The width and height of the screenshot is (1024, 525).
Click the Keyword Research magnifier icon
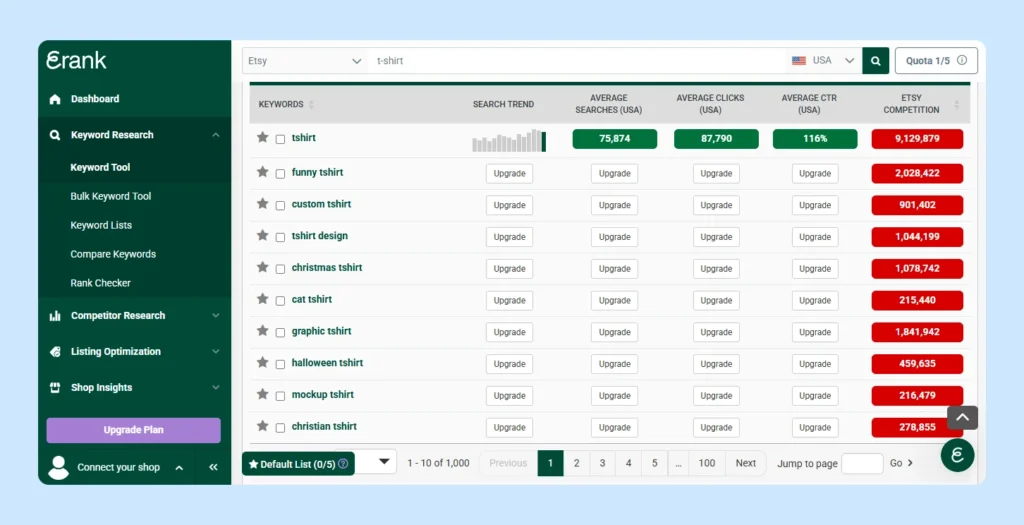click(x=55, y=135)
